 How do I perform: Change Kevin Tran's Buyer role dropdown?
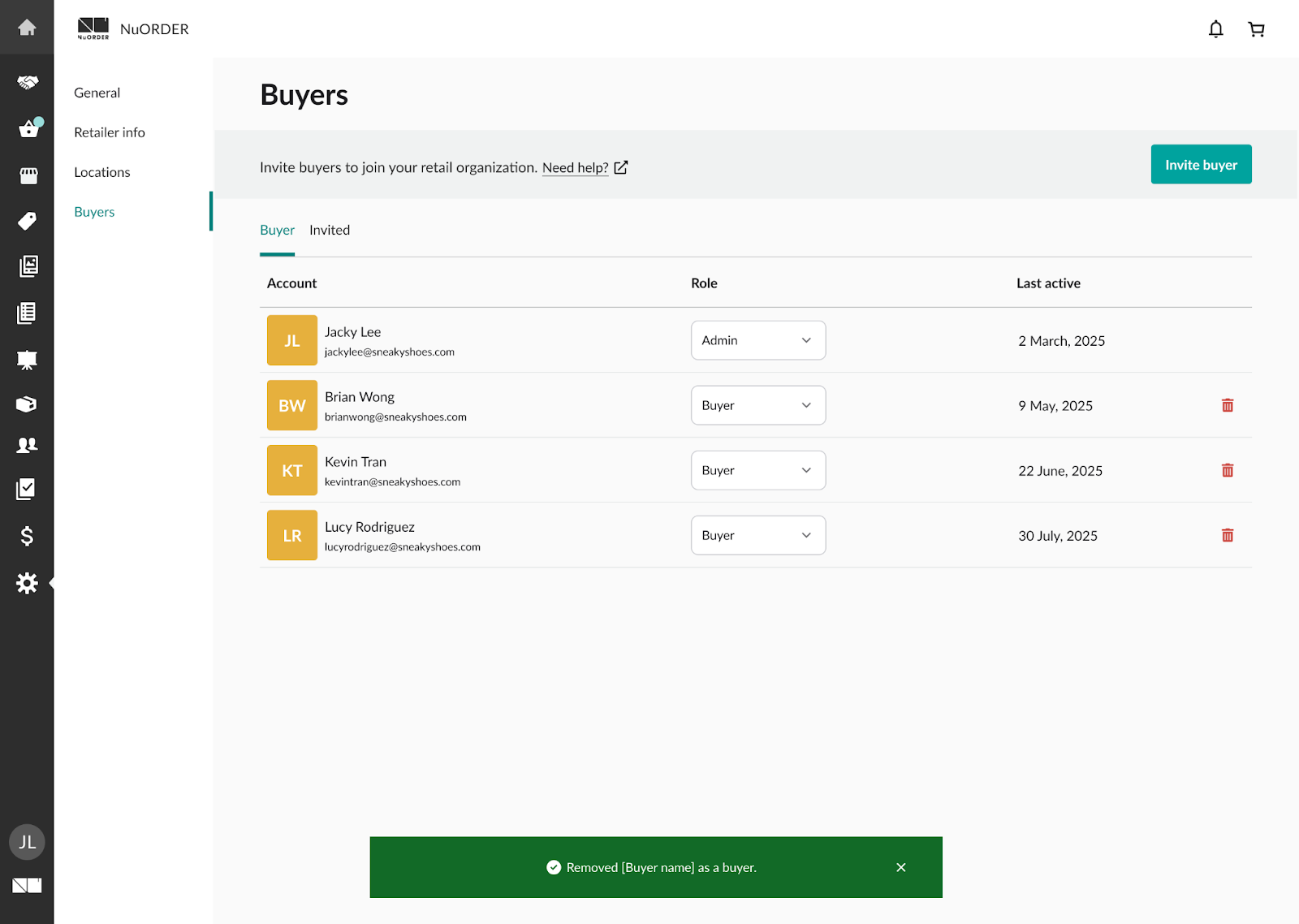(x=757, y=470)
